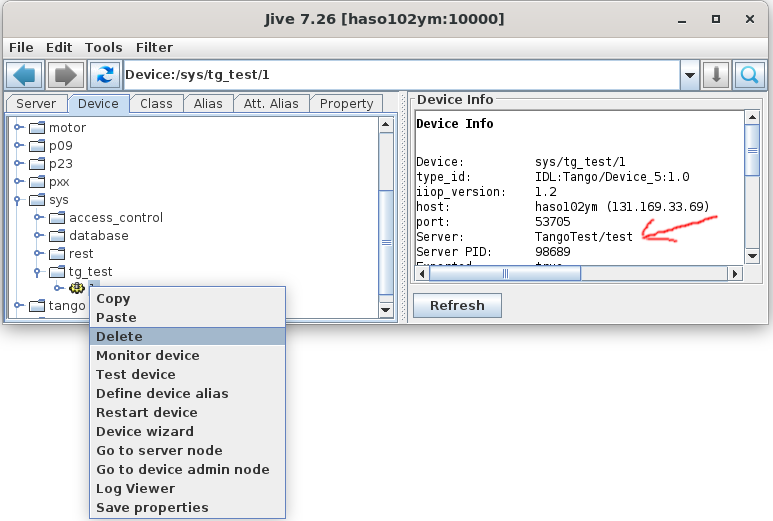
Task: Click the tg_test folder icon
Action: tap(57, 272)
